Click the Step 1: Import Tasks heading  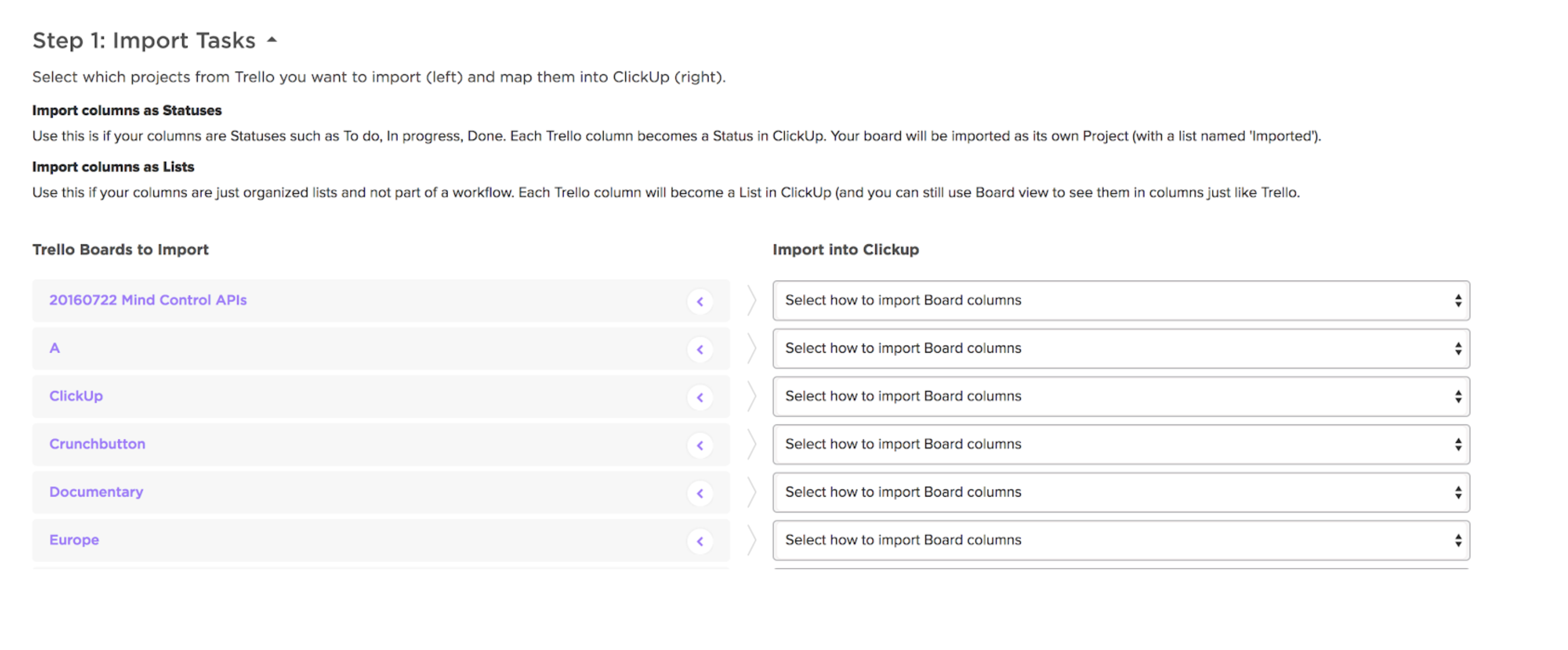pos(144,40)
